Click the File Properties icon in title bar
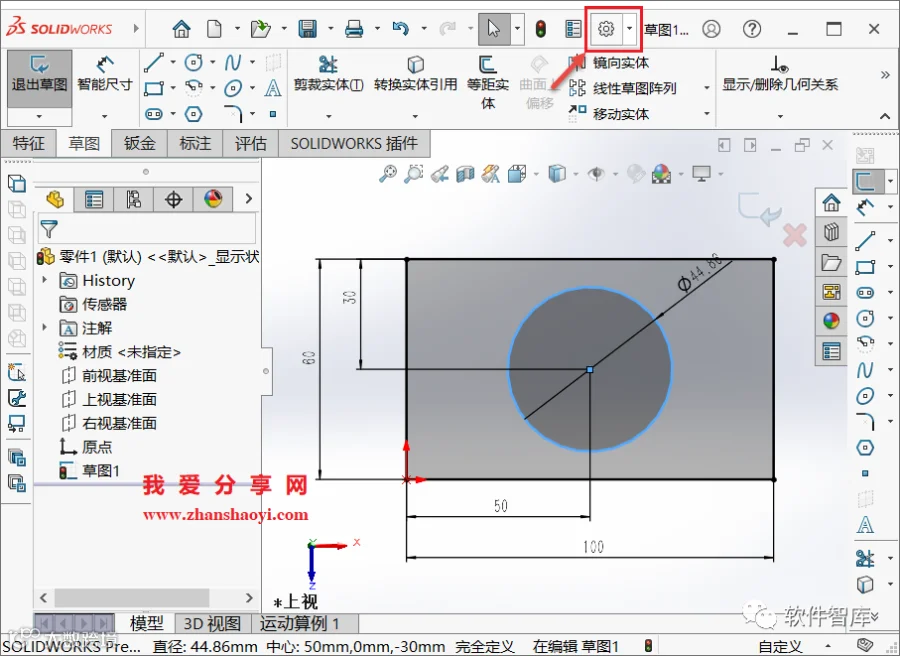Viewport: 900px width, 656px height. (573, 28)
